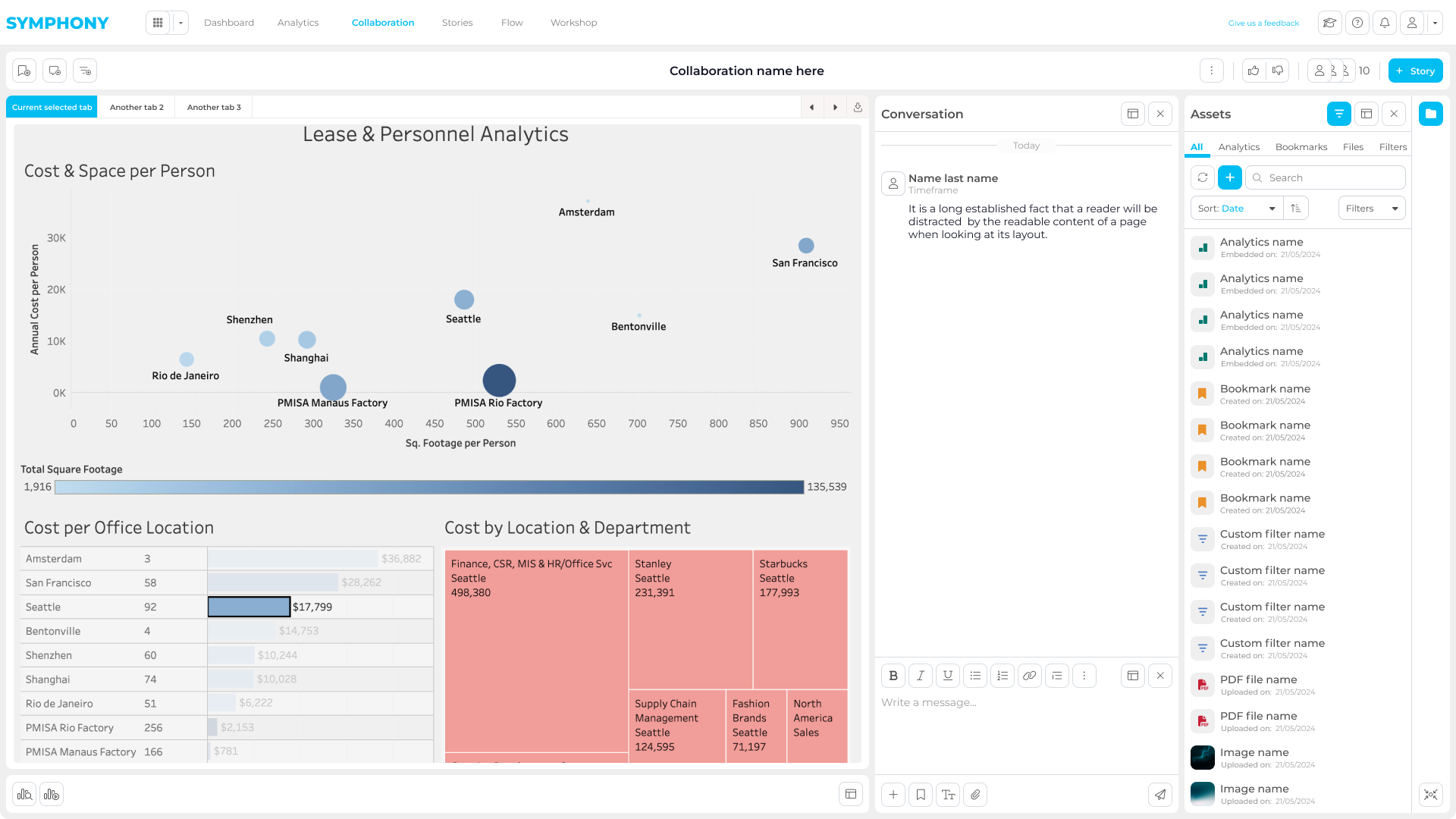Screen dimensions: 1456x819
Task: Toggle italic text formatting
Action: [x=921, y=676]
